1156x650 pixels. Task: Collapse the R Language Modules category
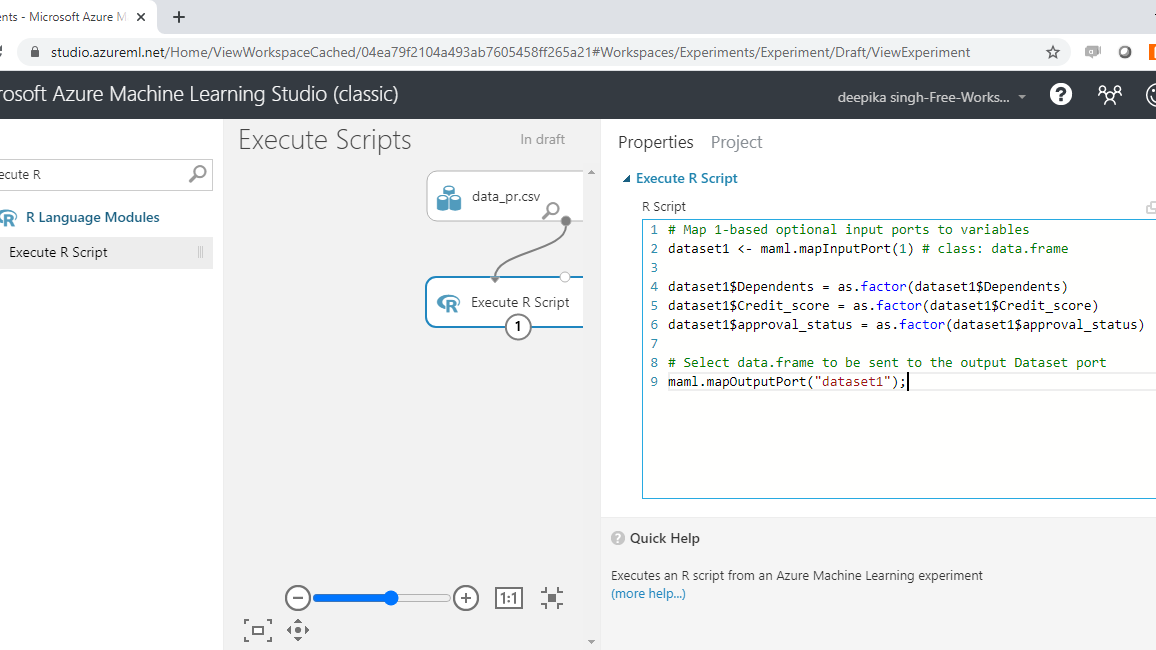pos(92,217)
